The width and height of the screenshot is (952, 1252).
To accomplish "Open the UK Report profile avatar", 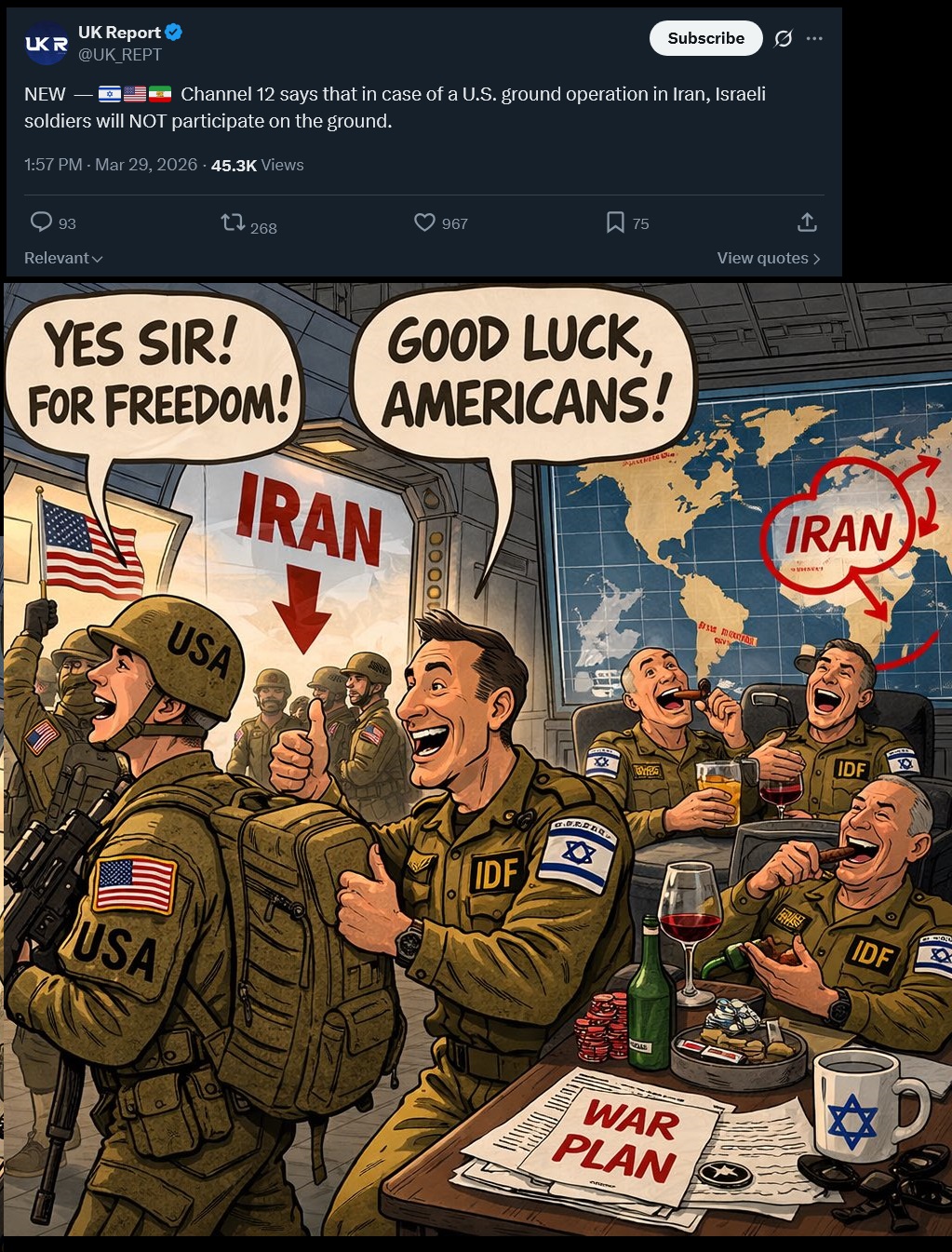I will click(x=46, y=43).
